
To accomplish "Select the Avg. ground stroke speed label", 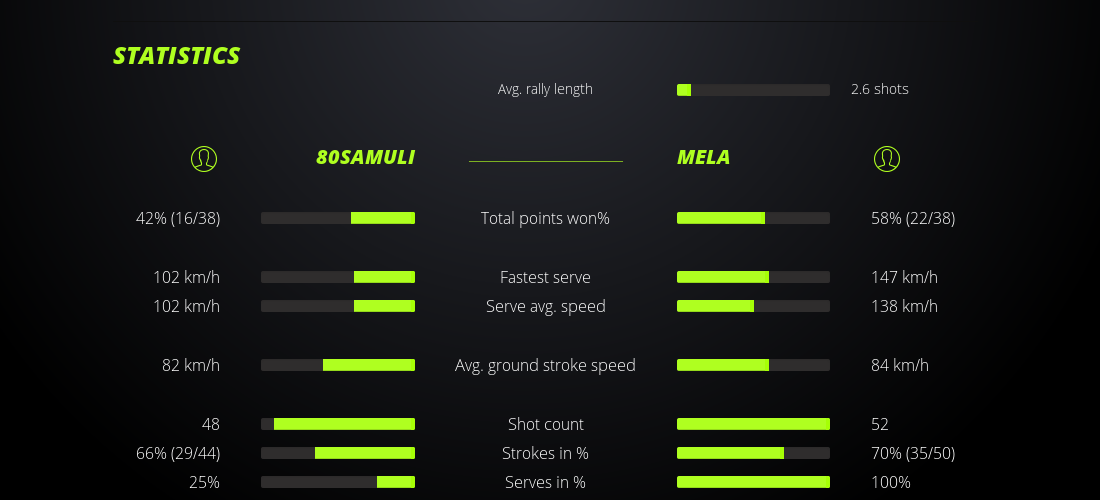I will pos(545,365).
